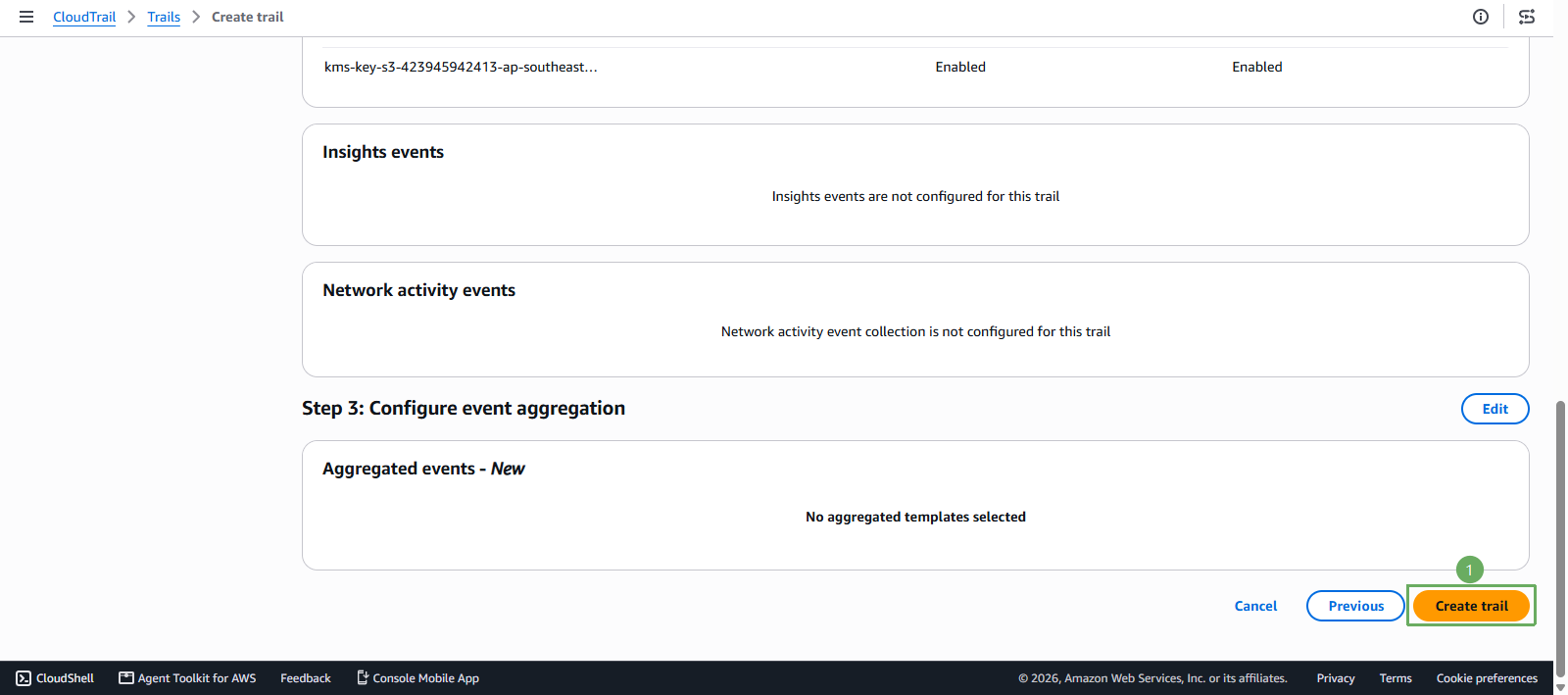Open Cookie preferences
1568x695 pixels.
(x=1487, y=678)
